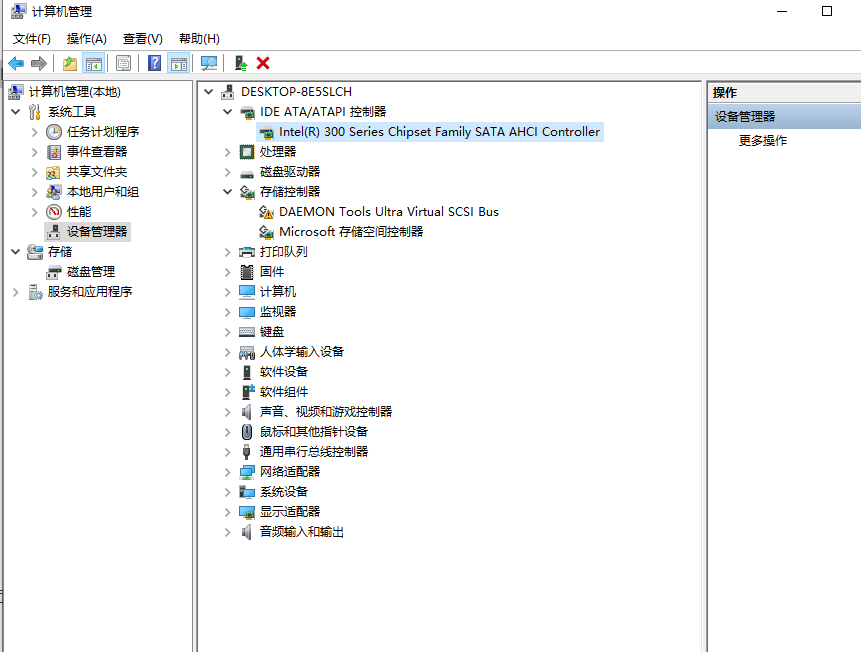Open the Properties toolbar icon
Image resolution: width=861 pixels, height=652 pixels.
(x=123, y=63)
